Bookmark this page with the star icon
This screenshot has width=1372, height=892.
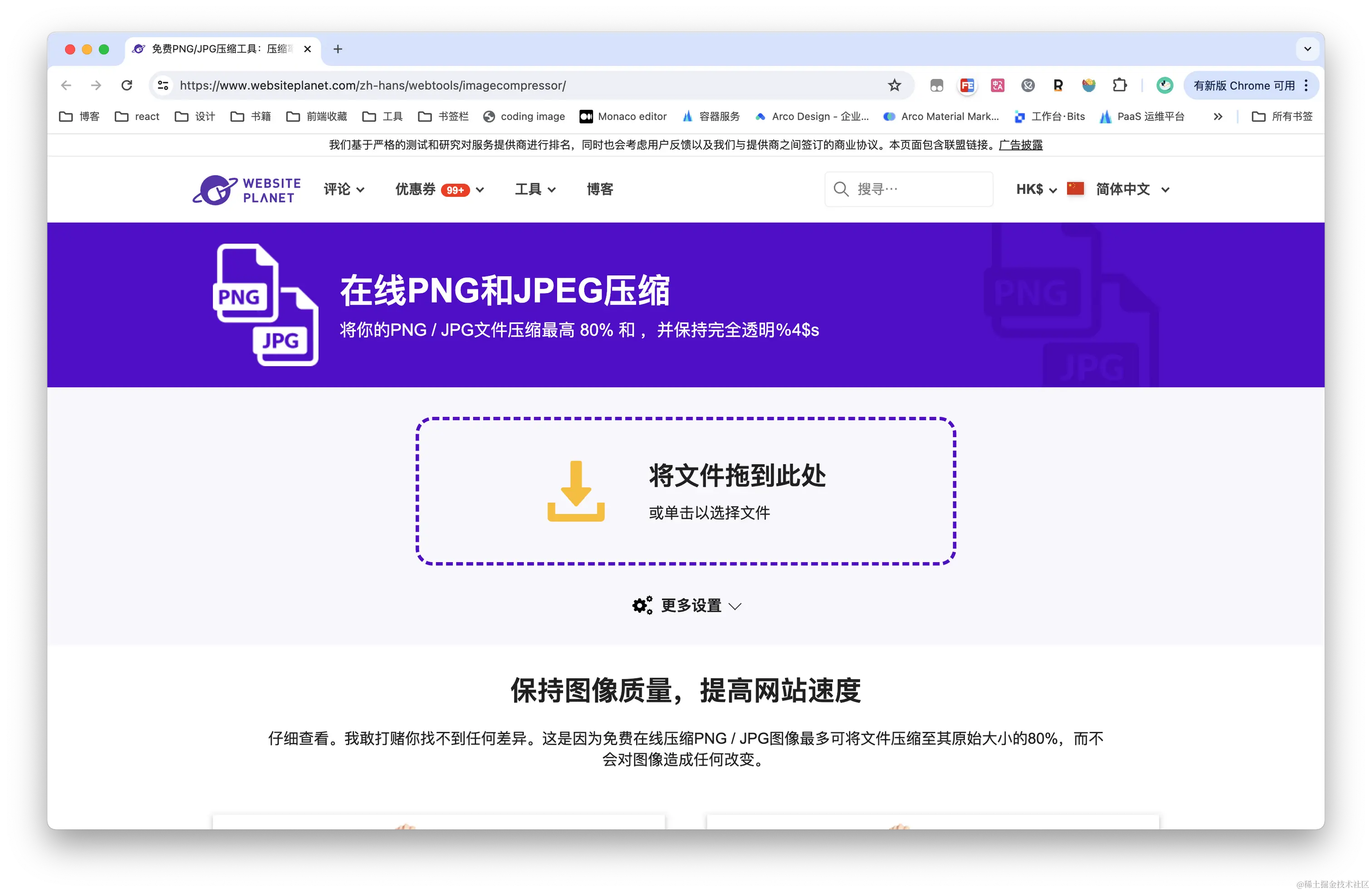pyautogui.click(x=894, y=85)
